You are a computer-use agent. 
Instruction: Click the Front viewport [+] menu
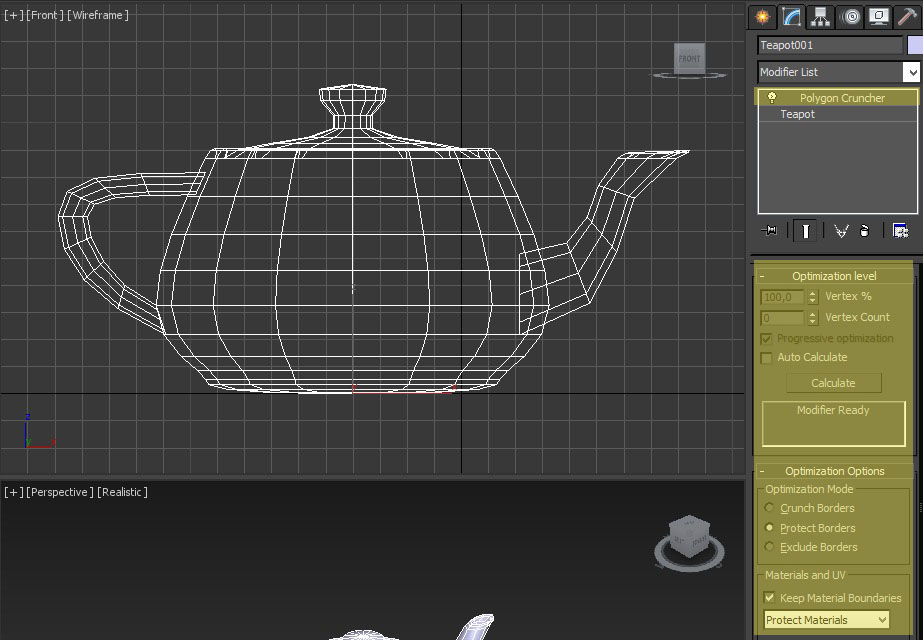click(x=14, y=15)
